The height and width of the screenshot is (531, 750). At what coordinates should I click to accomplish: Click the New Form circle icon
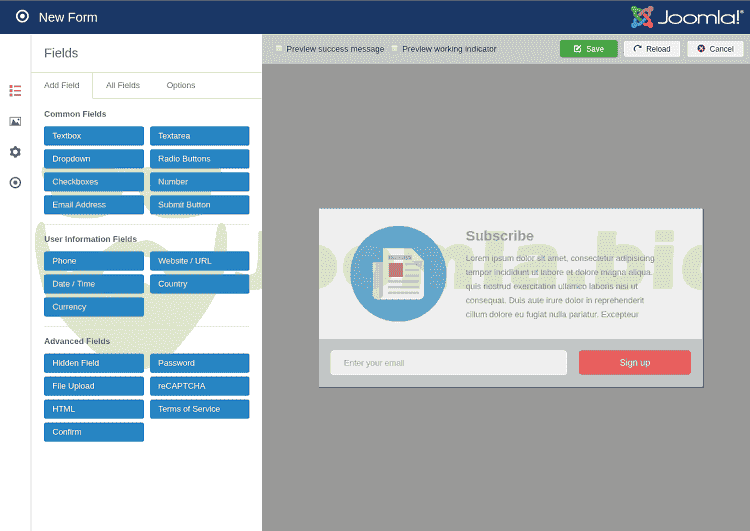[22, 17]
